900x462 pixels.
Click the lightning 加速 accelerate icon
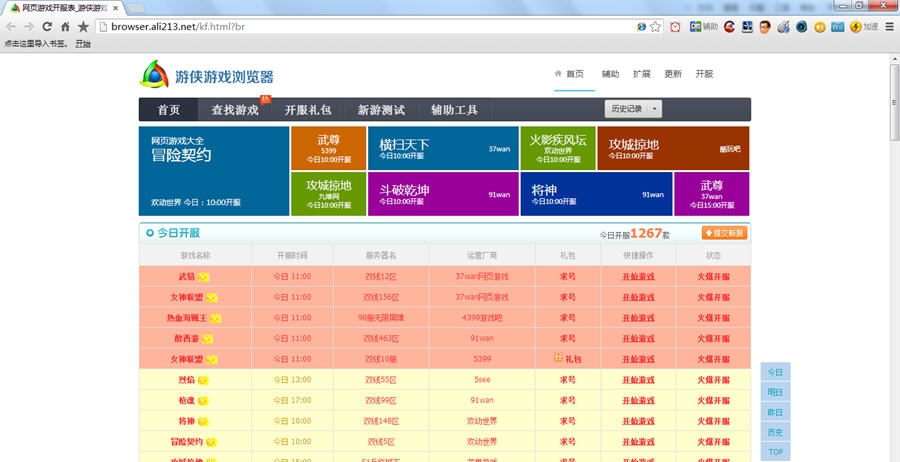857,27
